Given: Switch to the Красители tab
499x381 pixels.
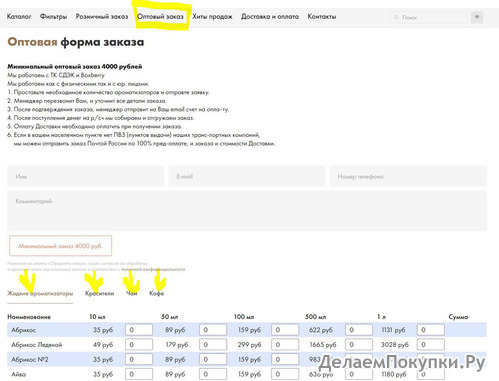Looking at the screenshot, I should point(100,293).
